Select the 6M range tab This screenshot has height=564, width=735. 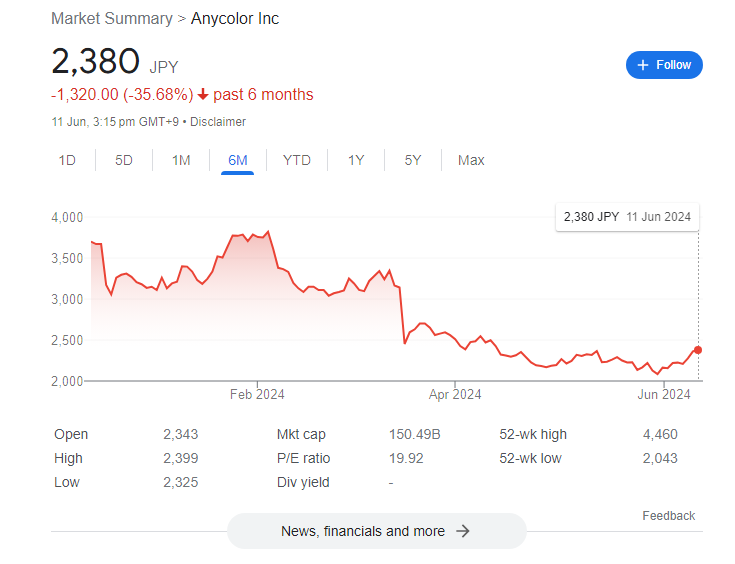point(238,160)
